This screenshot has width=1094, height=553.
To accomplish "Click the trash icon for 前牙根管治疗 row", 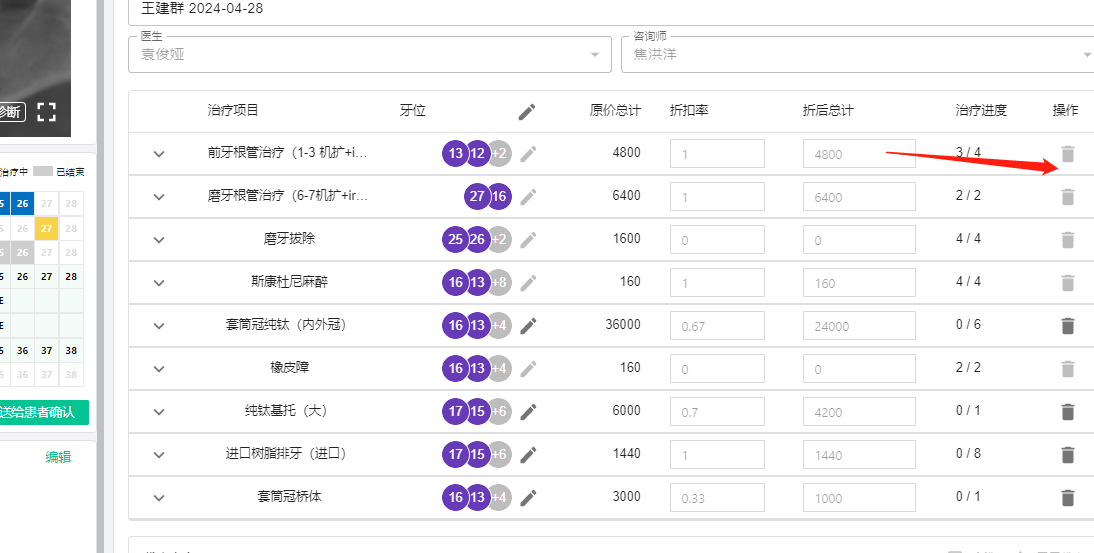I will coord(1067,154).
